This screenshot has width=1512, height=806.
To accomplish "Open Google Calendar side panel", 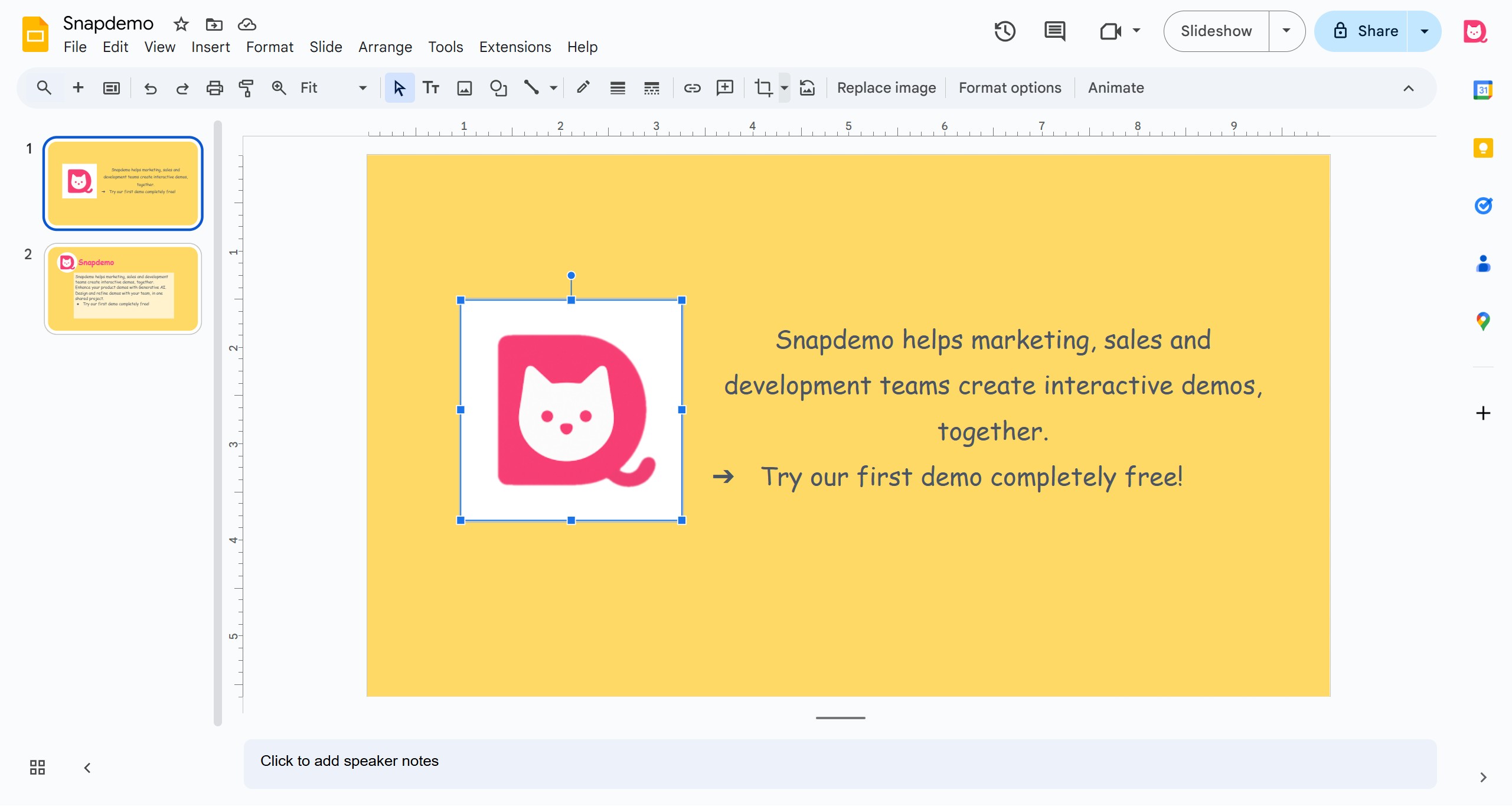I will [1482, 90].
